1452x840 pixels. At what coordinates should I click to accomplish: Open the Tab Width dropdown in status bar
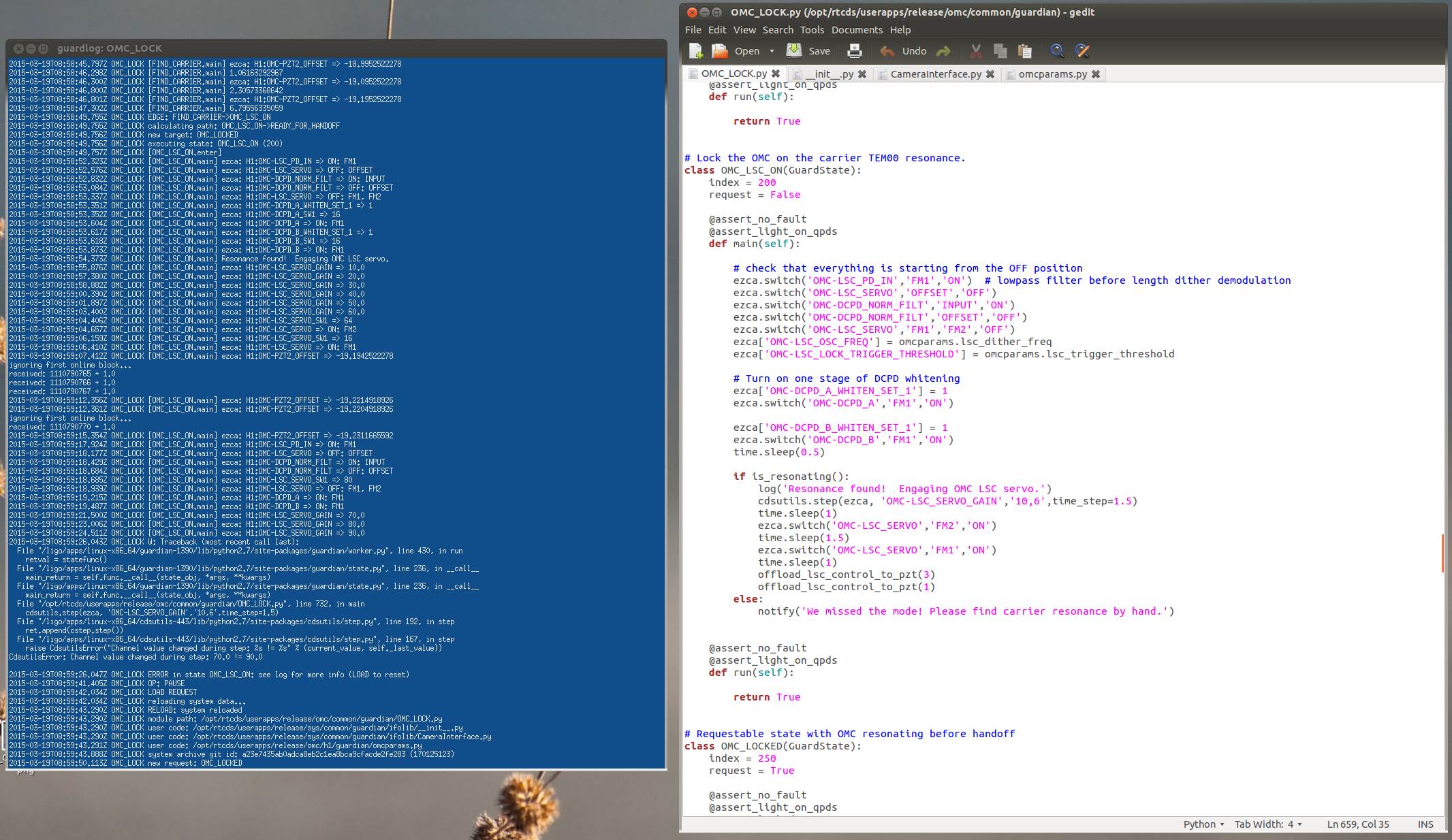pyautogui.click(x=1268, y=824)
